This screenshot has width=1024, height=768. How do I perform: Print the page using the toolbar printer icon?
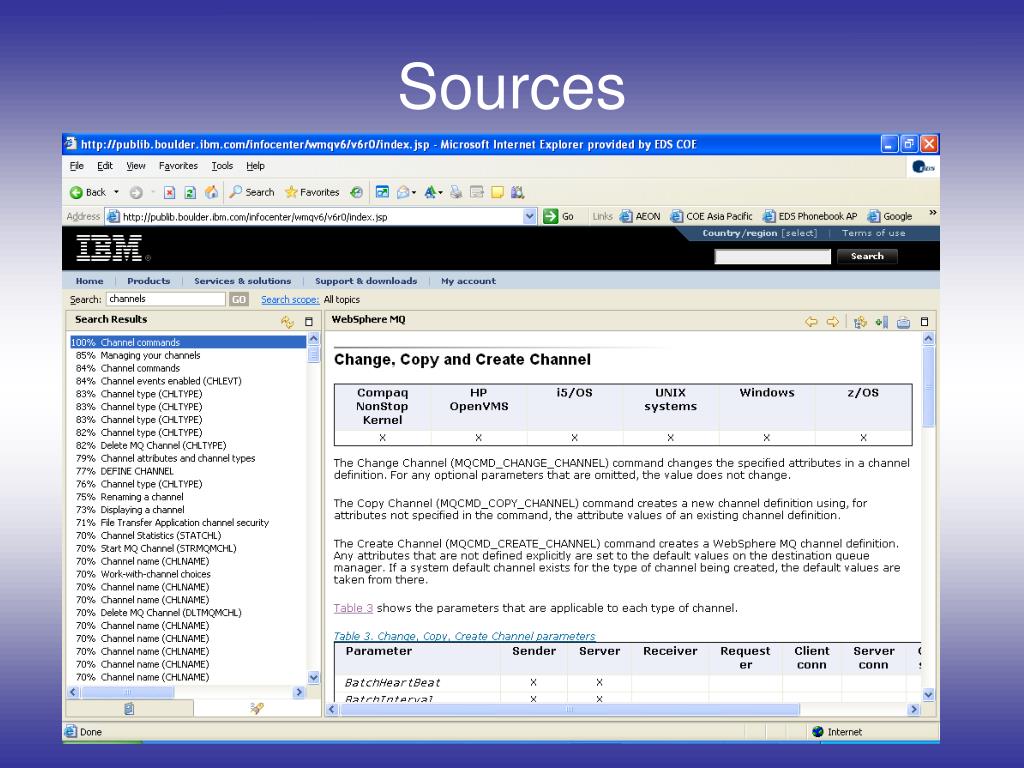click(x=456, y=193)
